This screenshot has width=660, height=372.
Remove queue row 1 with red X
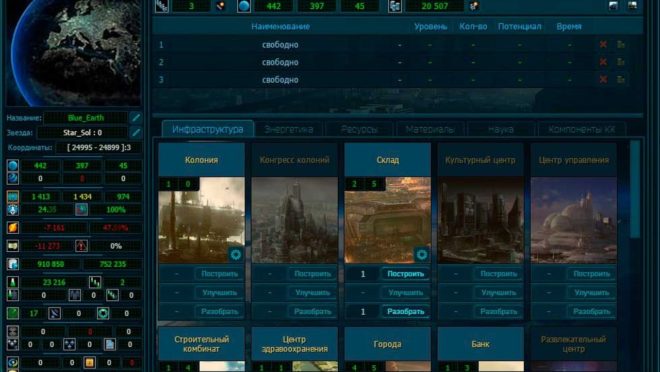pyautogui.click(x=603, y=44)
